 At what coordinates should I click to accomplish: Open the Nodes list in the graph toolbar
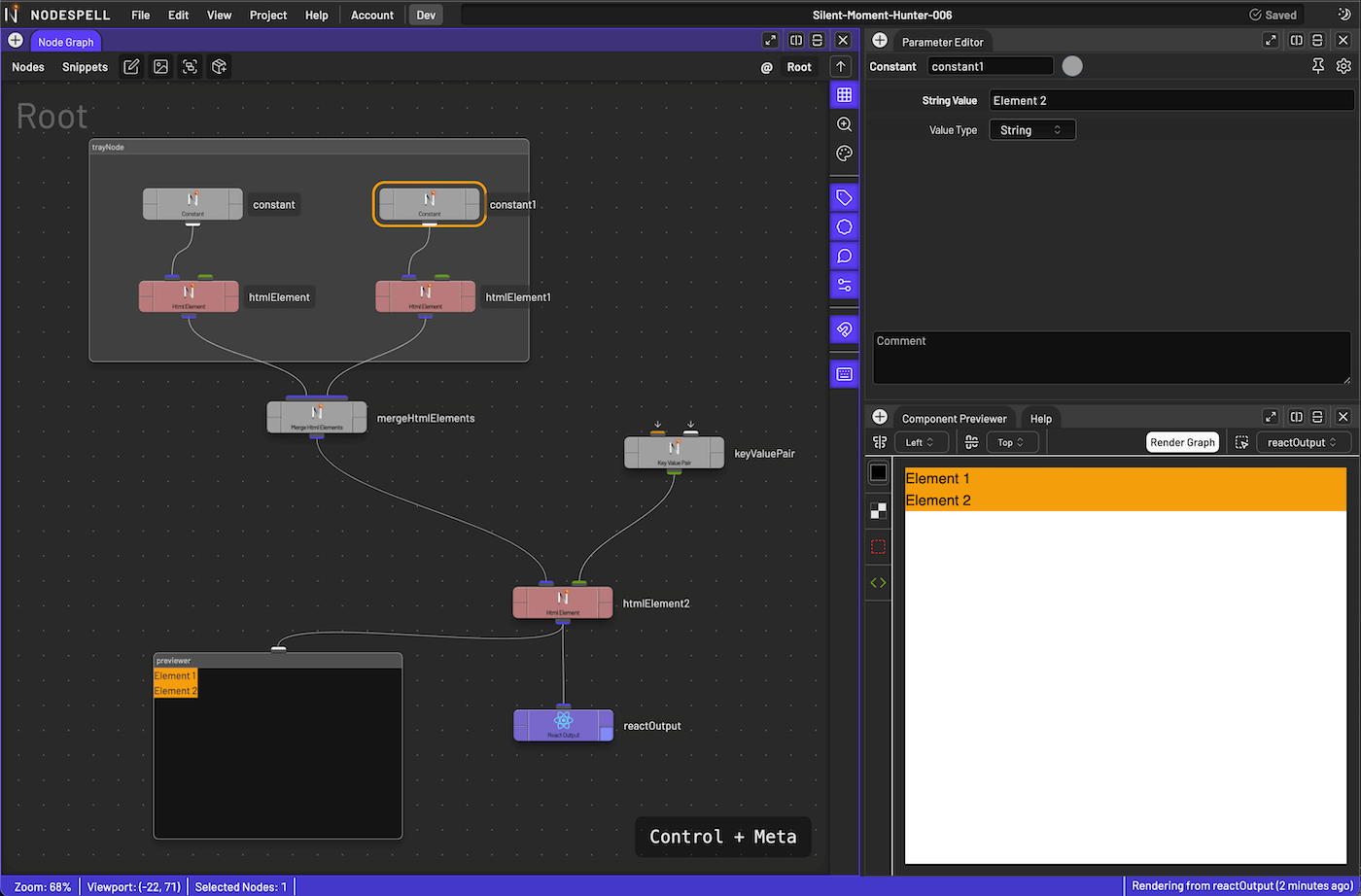(x=28, y=67)
